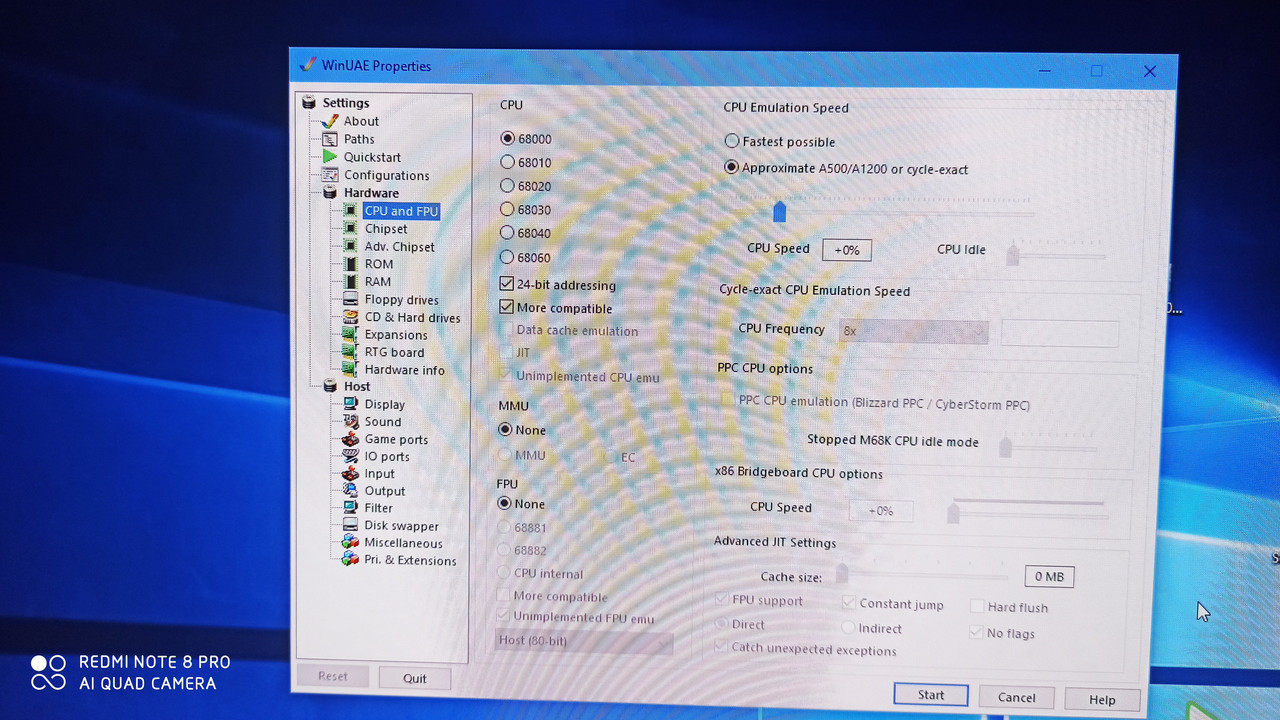This screenshot has height=720, width=1280.
Task: Click the Chipset chip icon
Action: (350, 229)
